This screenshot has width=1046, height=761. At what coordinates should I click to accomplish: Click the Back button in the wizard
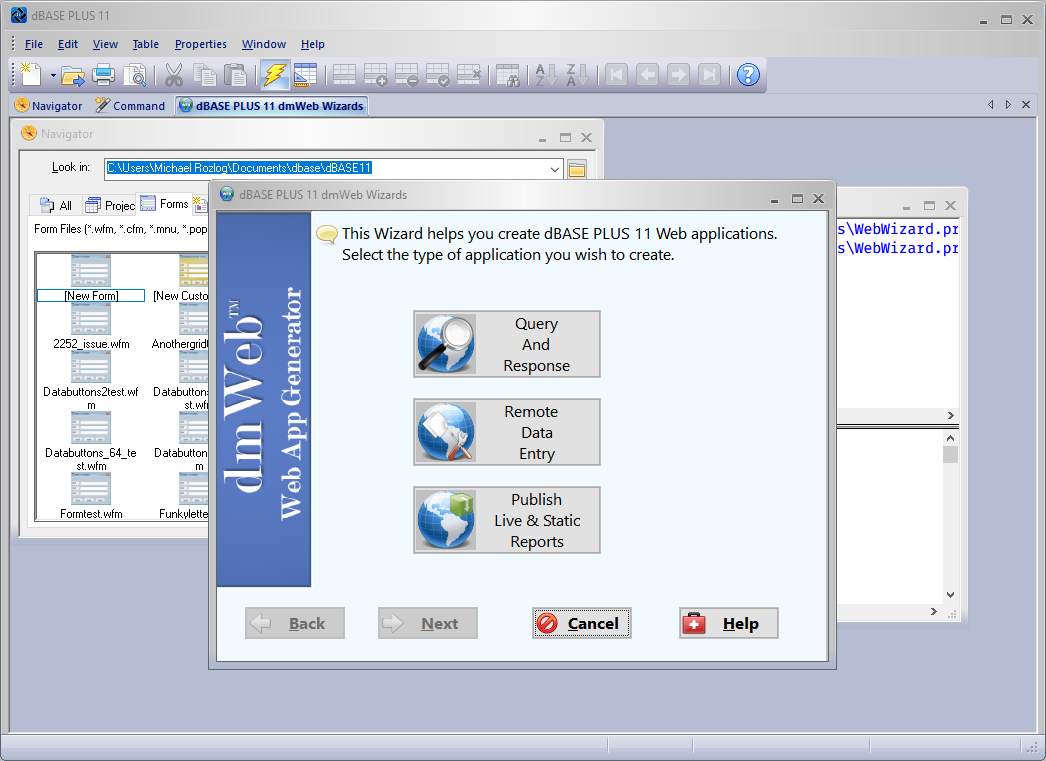coord(295,624)
